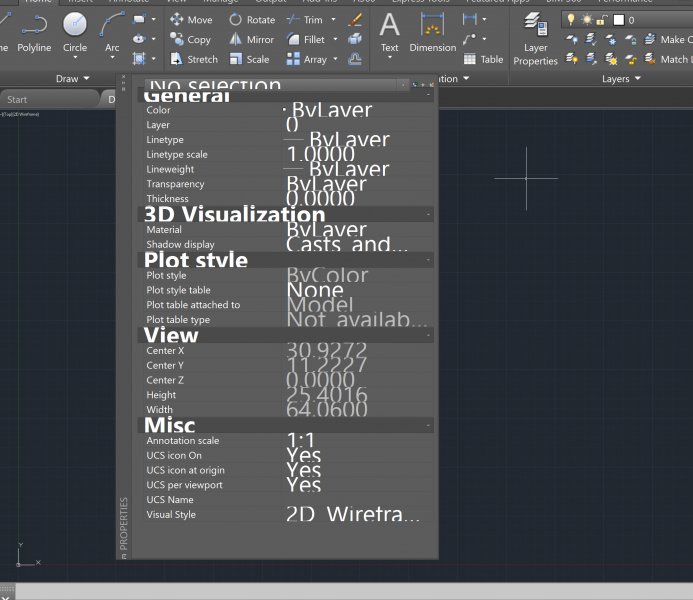Open the No selection object dropdown
The height and width of the screenshot is (600, 693).
point(403,86)
